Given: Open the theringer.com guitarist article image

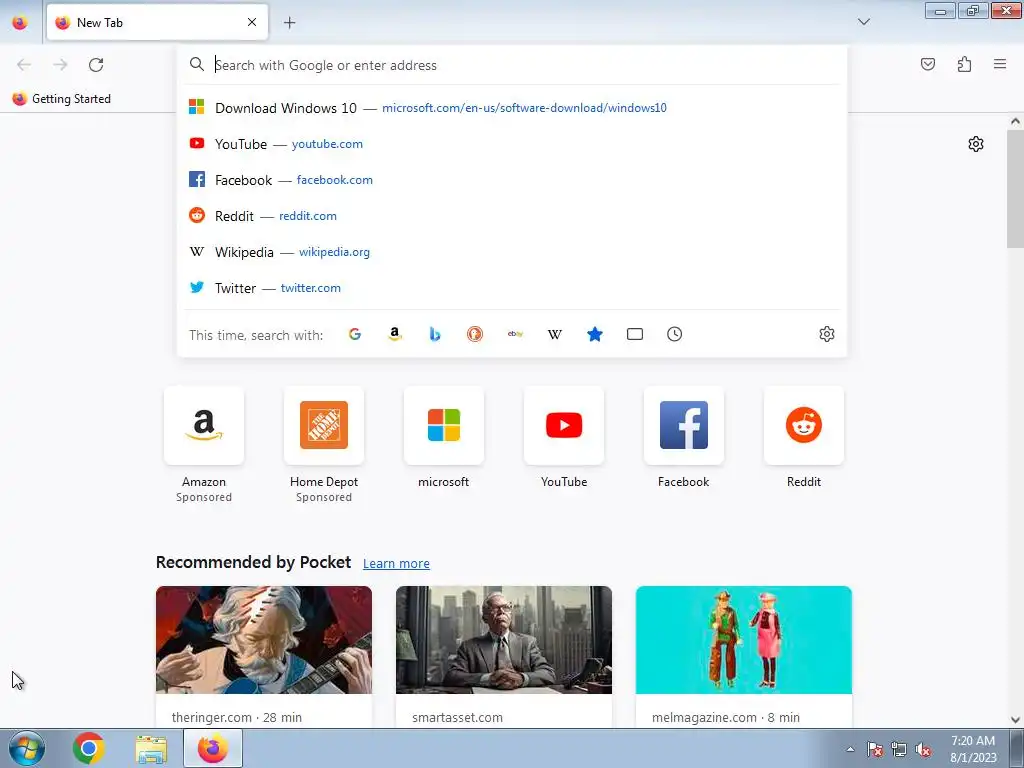Looking at the screenshot, I should click(264, 640).
